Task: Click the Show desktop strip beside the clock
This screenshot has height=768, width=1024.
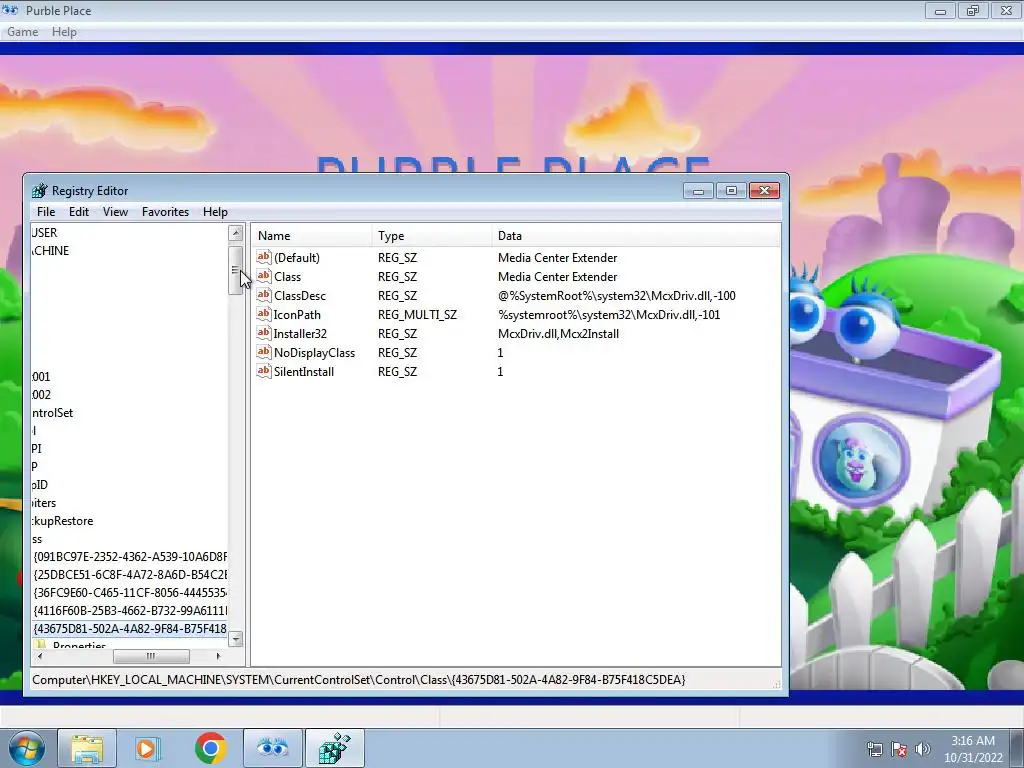Action: coord(1018,748)
